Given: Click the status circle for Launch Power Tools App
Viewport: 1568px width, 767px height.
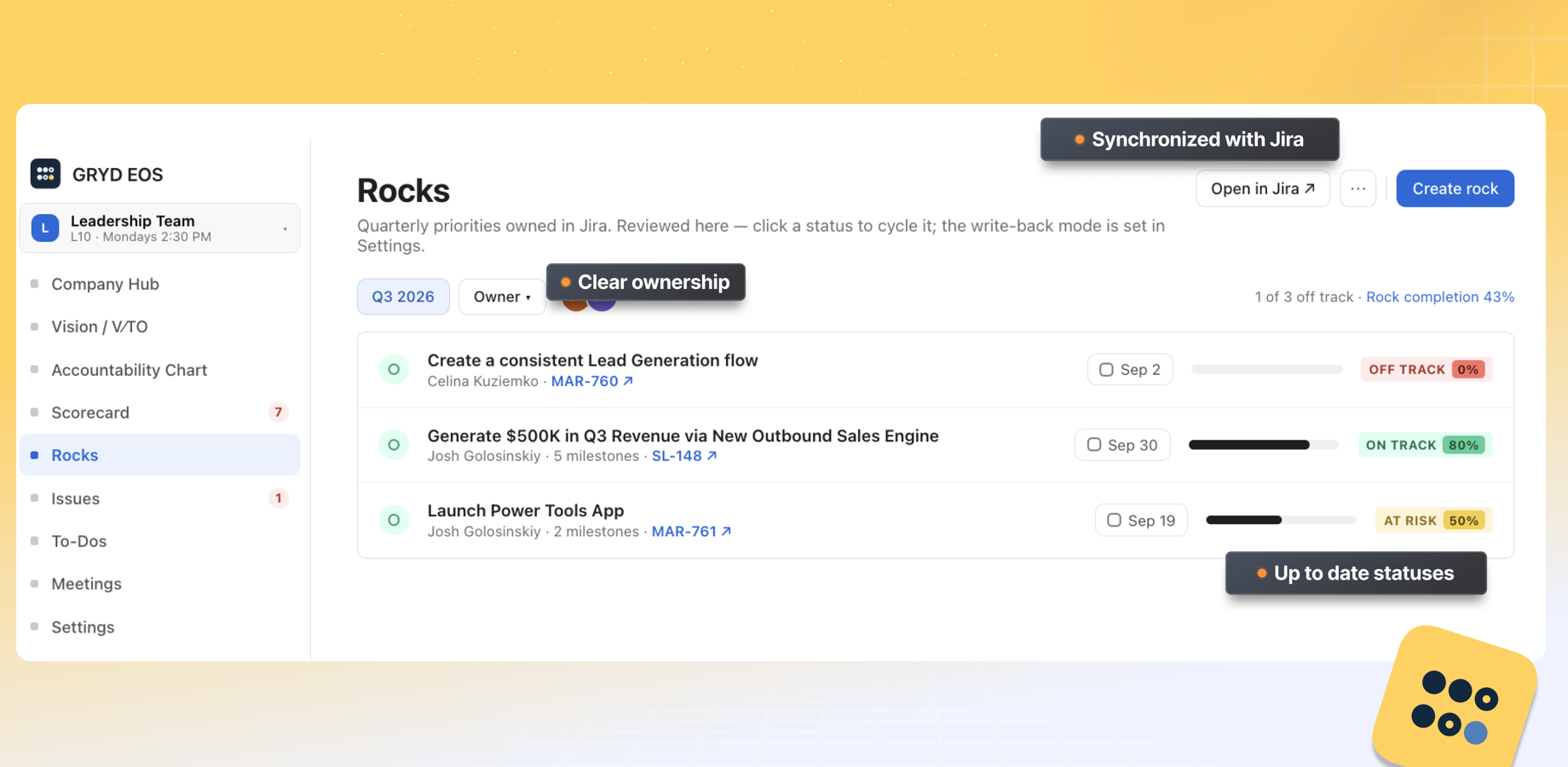Looking at the screenshot, I should coord(394,520).
